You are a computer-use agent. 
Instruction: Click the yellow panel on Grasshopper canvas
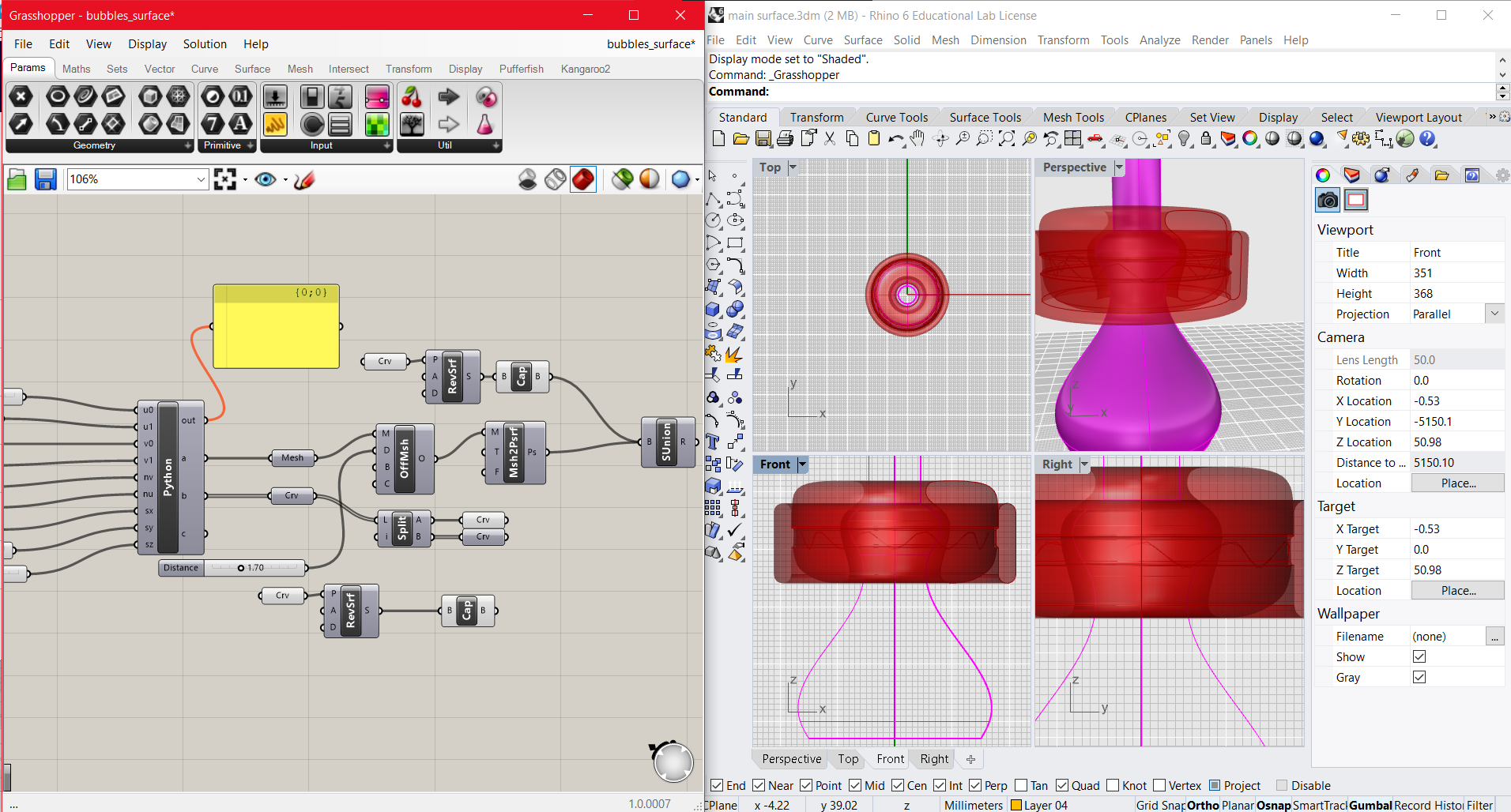point(276,326)
